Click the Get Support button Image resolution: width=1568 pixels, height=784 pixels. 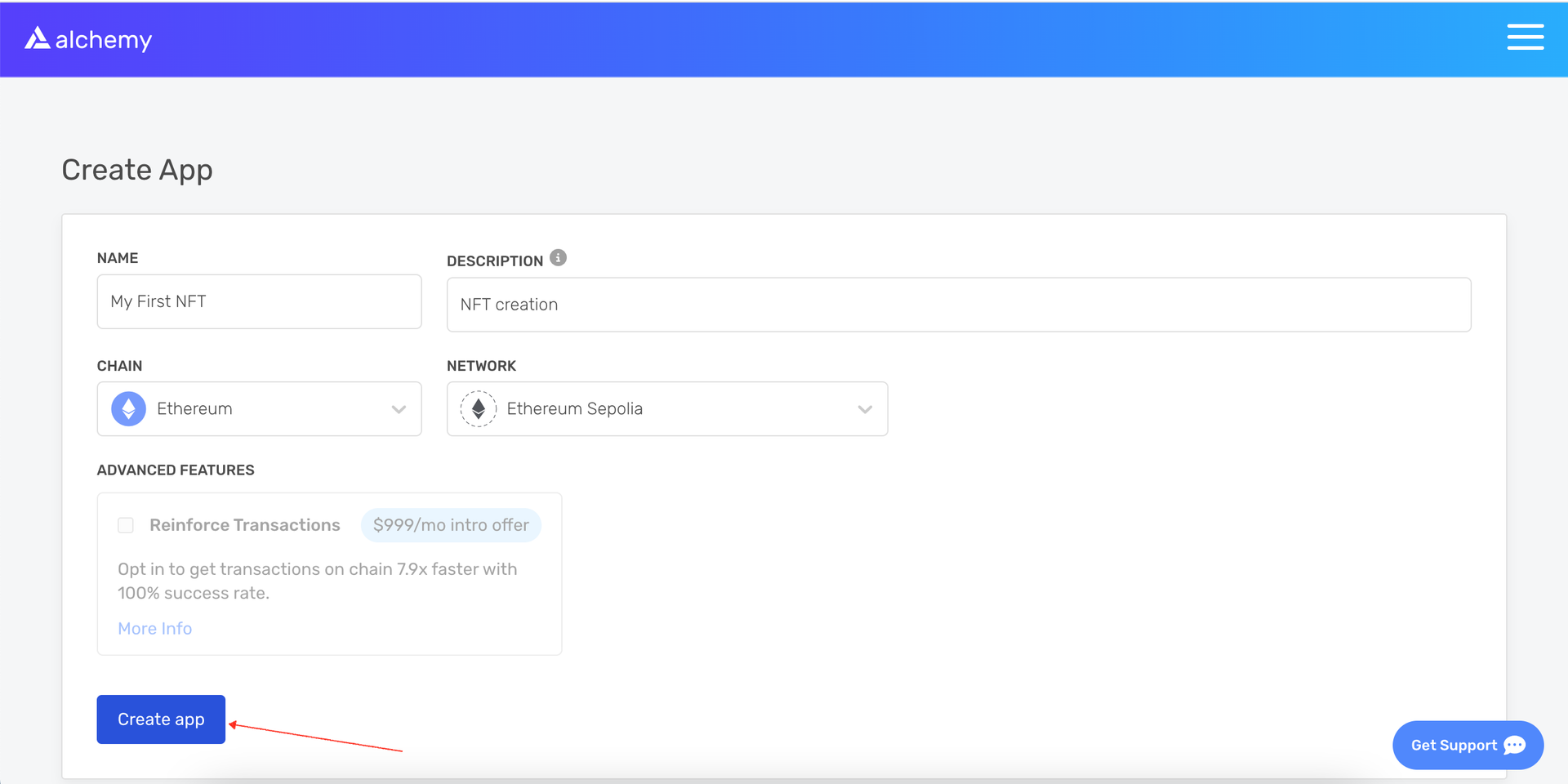[1468, 745]
